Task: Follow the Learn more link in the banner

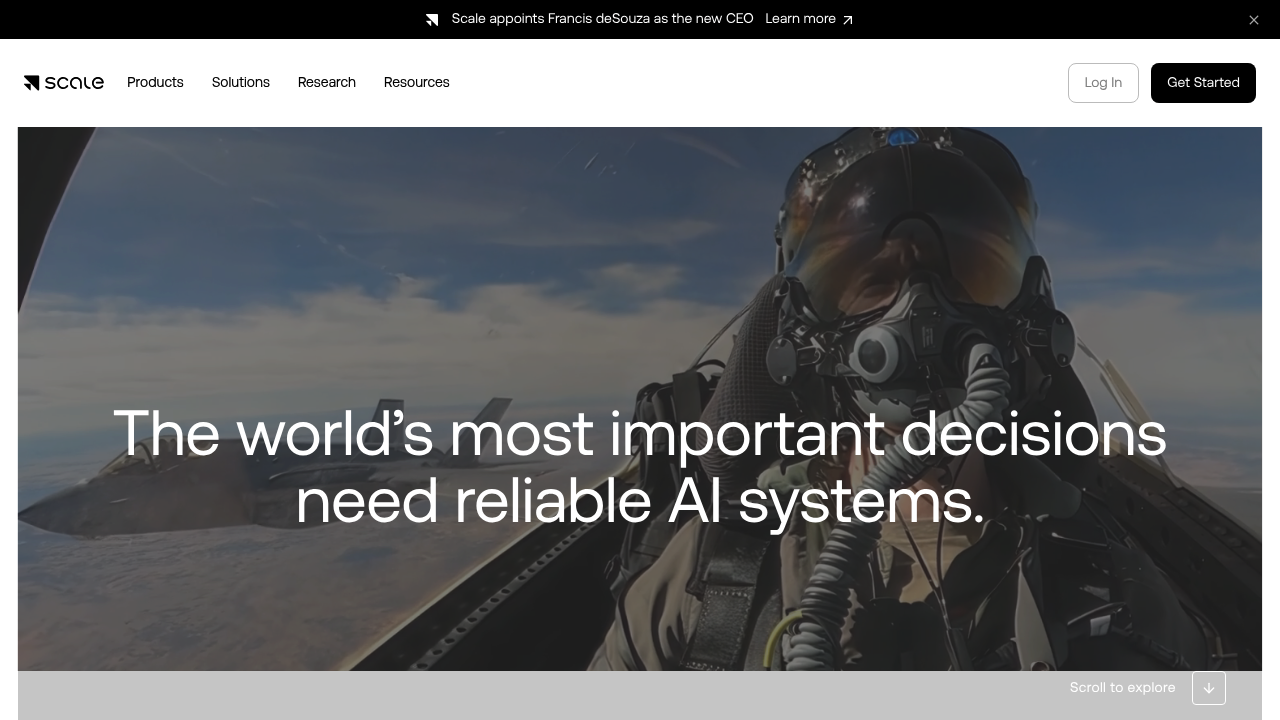Action: (x=809, y=19)
